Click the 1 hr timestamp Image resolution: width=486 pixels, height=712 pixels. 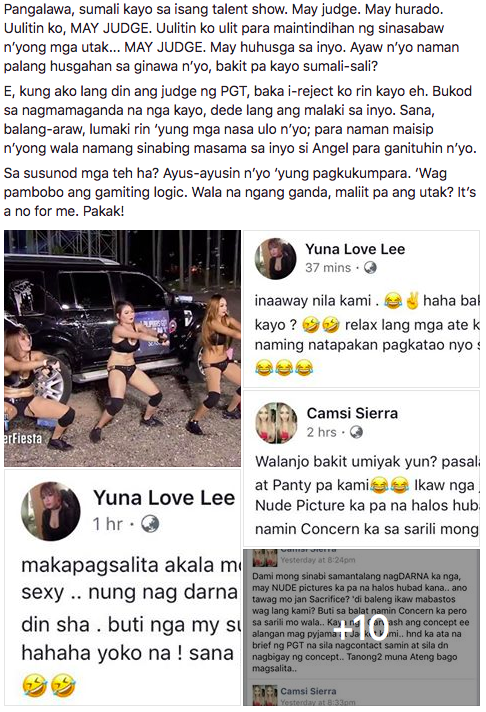pyautogui.click(x=108, y=524)
